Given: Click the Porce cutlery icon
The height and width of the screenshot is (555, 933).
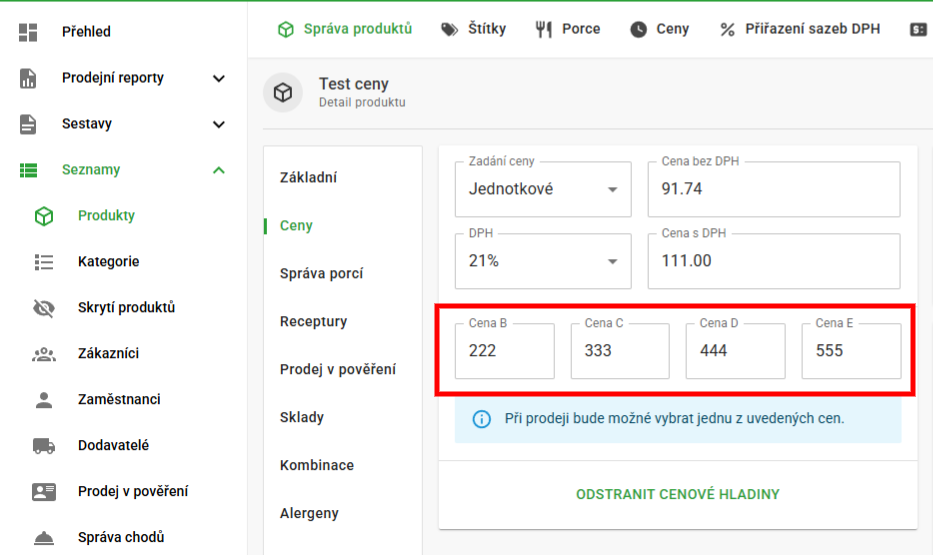Looking at the screenshot, I should 544,29.
